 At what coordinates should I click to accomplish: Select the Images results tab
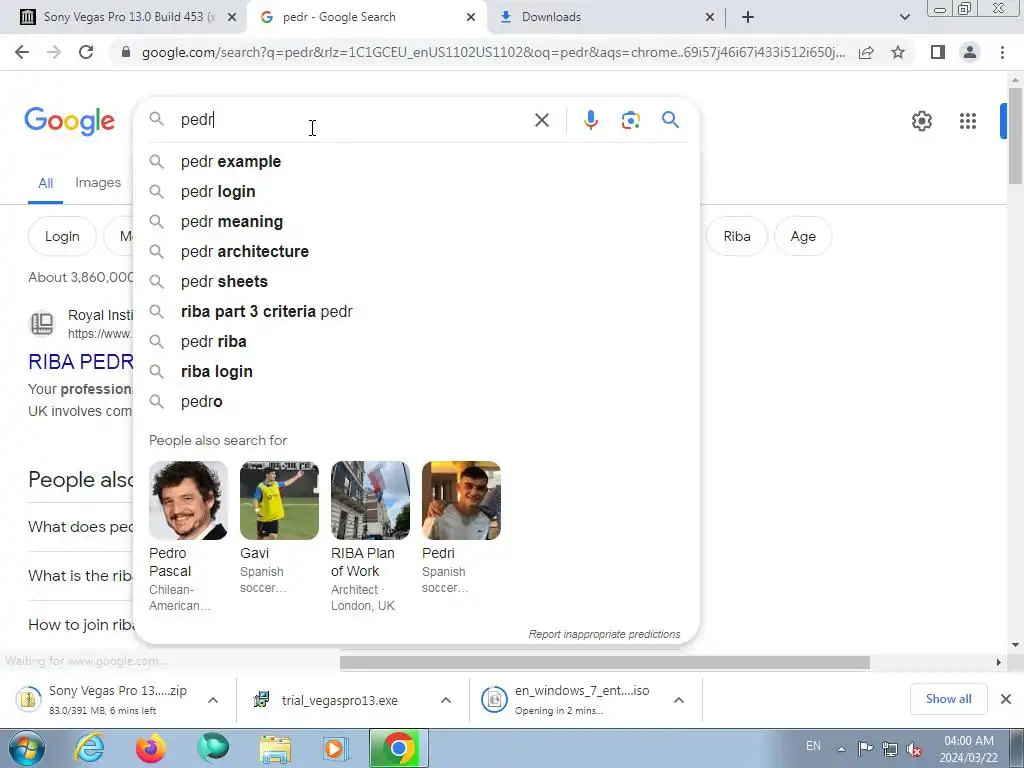98,183
